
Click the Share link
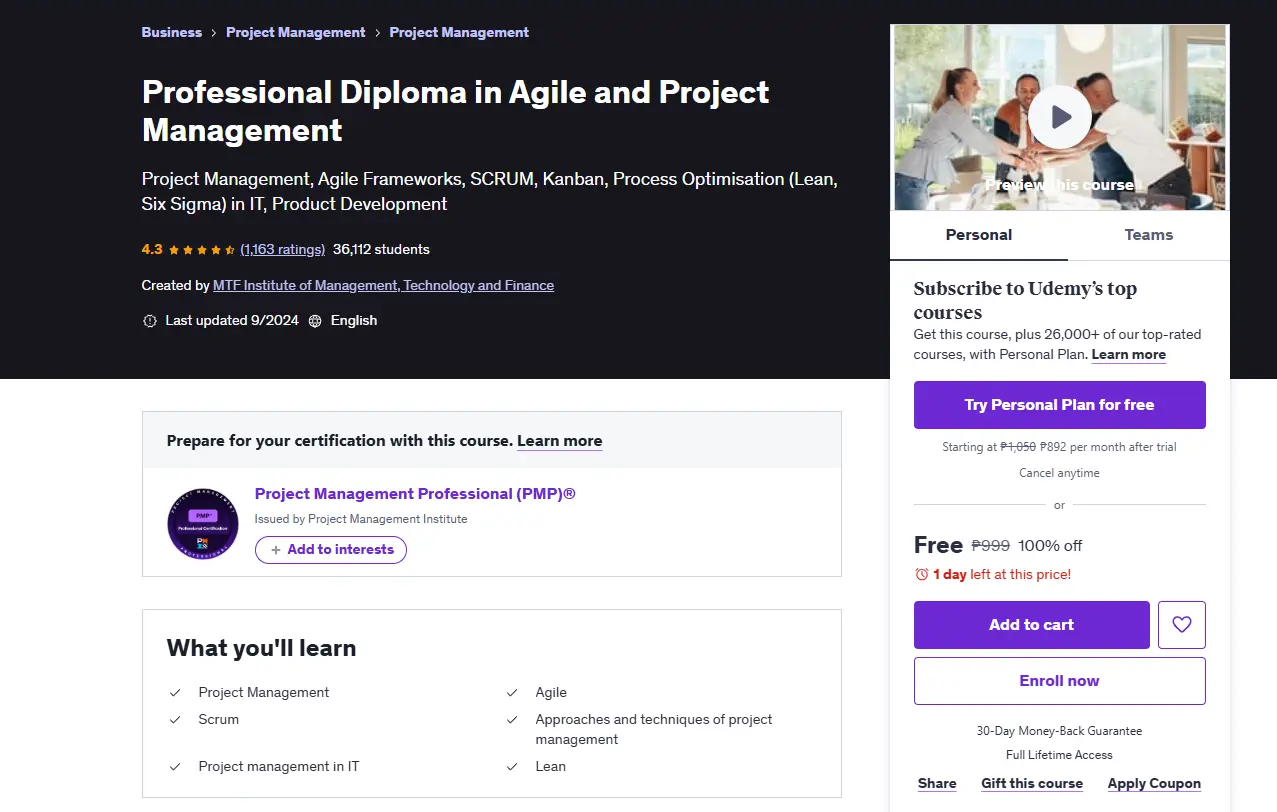937,784
